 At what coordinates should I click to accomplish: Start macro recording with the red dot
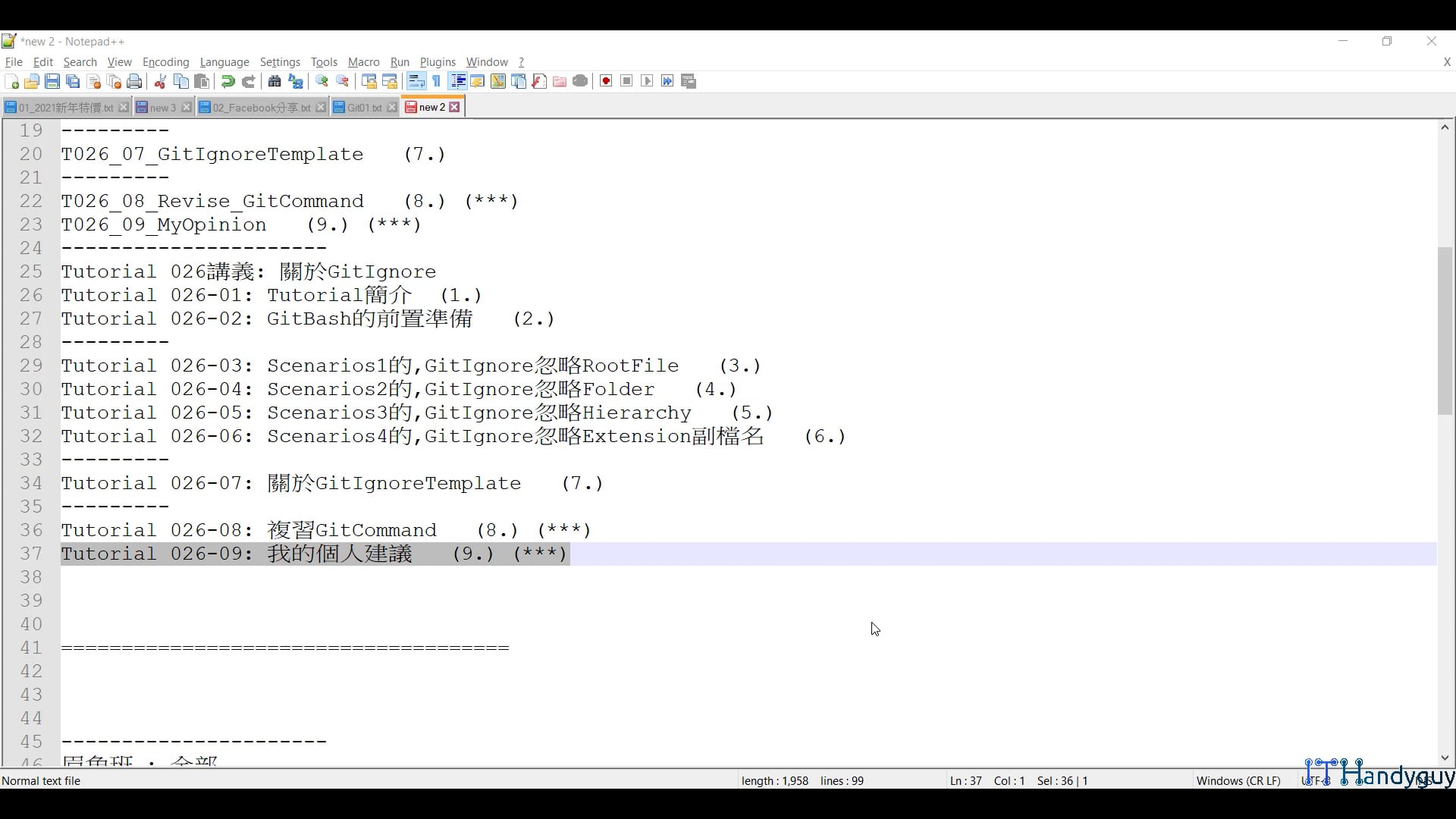point(606,81)
